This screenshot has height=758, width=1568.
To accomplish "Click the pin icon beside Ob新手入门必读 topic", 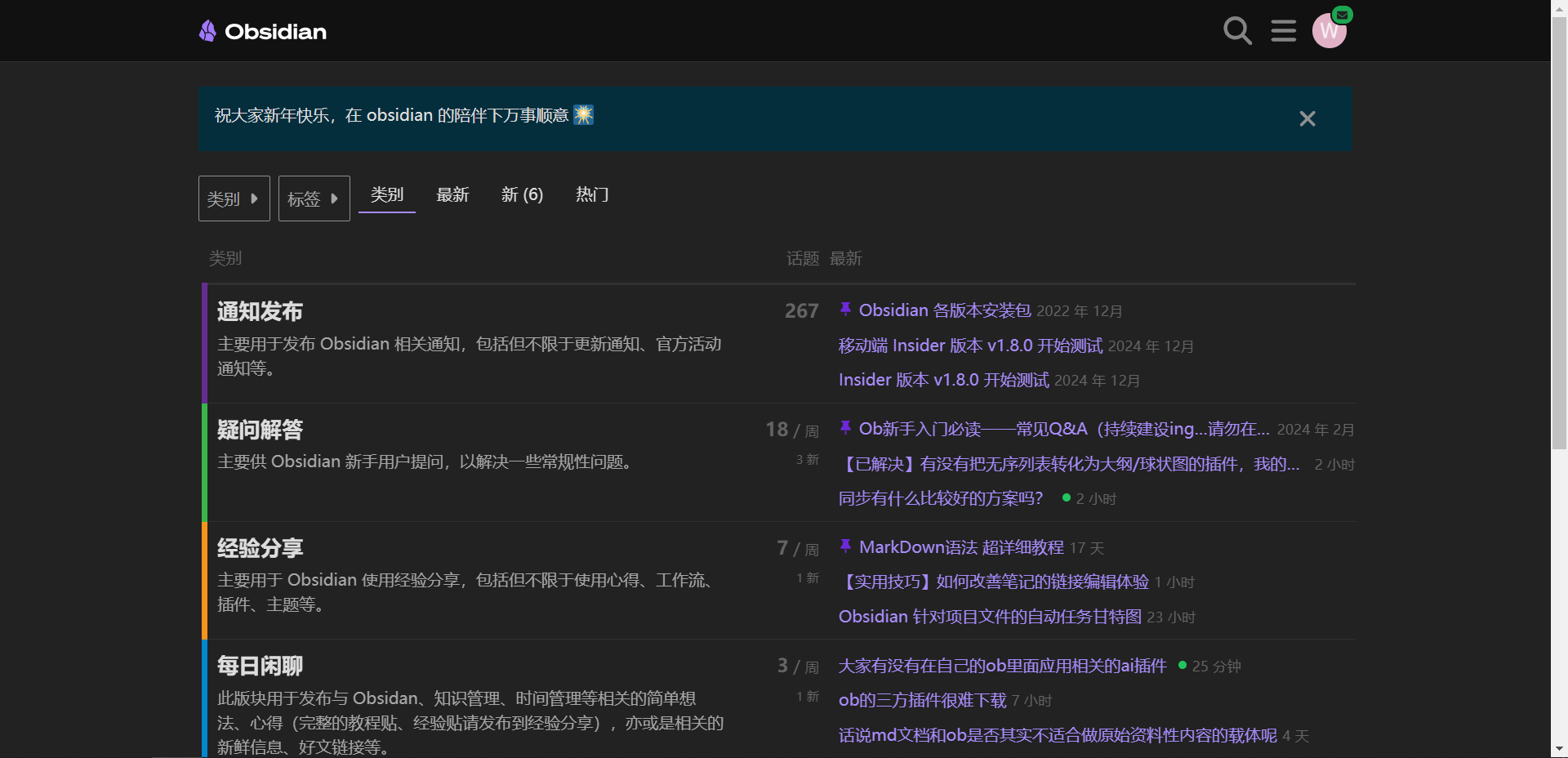I will coord(845,428).
